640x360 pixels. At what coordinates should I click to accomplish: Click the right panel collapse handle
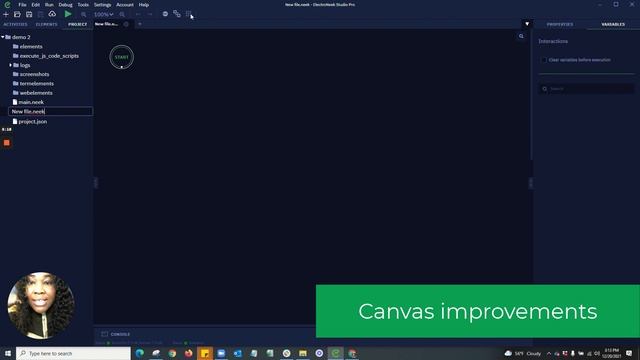pyautogui.click(x=531, y=183)
